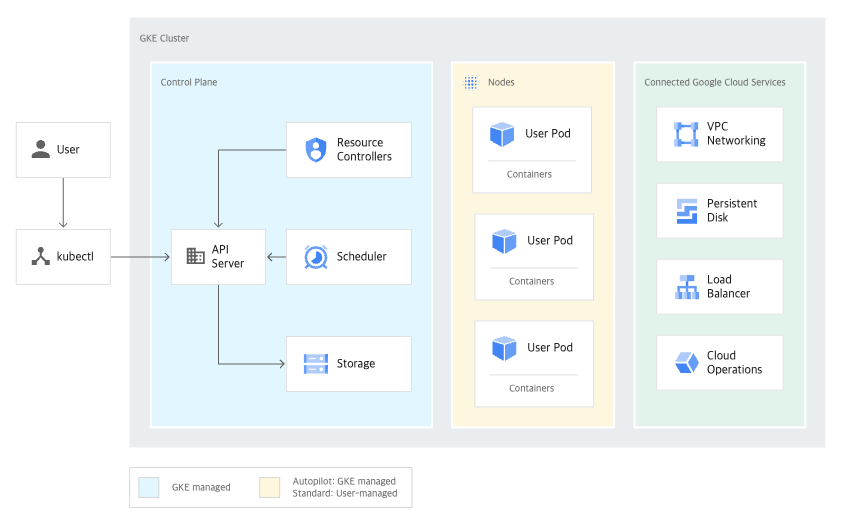Click the Load Balancer icon
The width and height of the screenshot is (853, 520).
[x=687, y=287]
